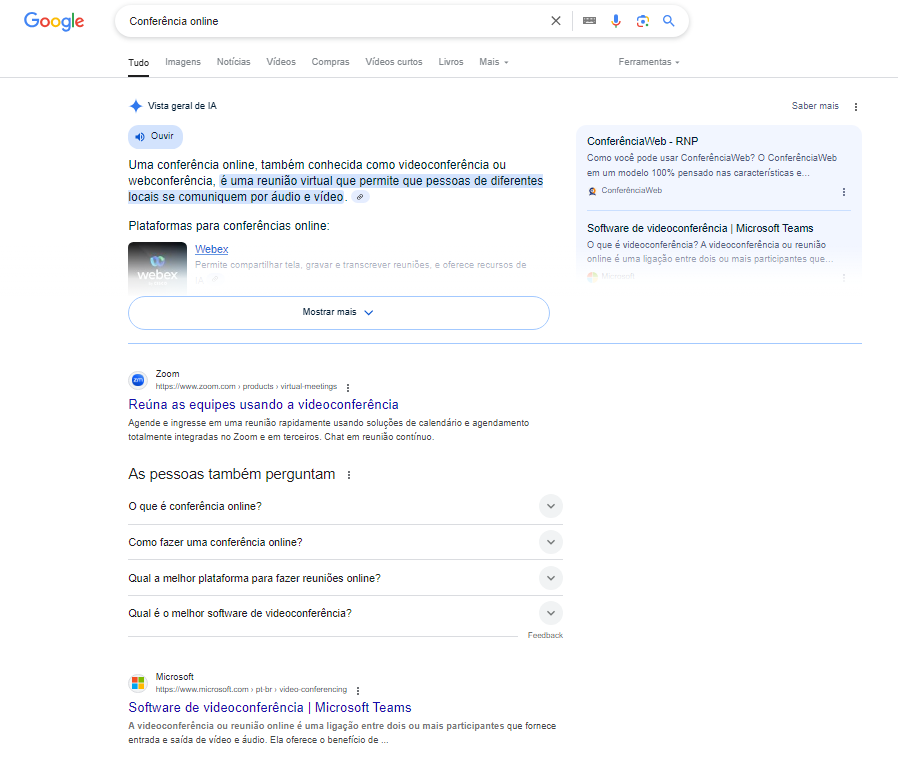Click the Microsoft favicon
Screen dimensions: 898x757
138,683
